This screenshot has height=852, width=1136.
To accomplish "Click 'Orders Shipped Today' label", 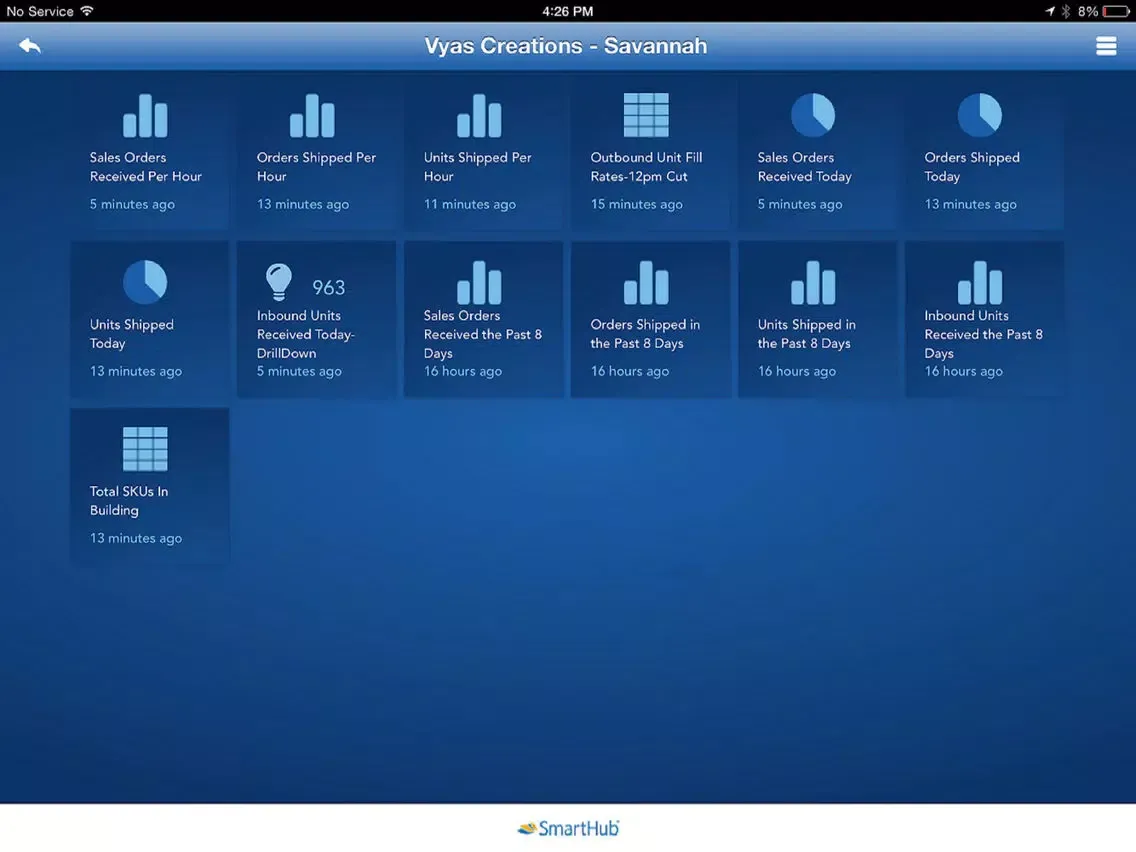I will [x=972, y=167].
